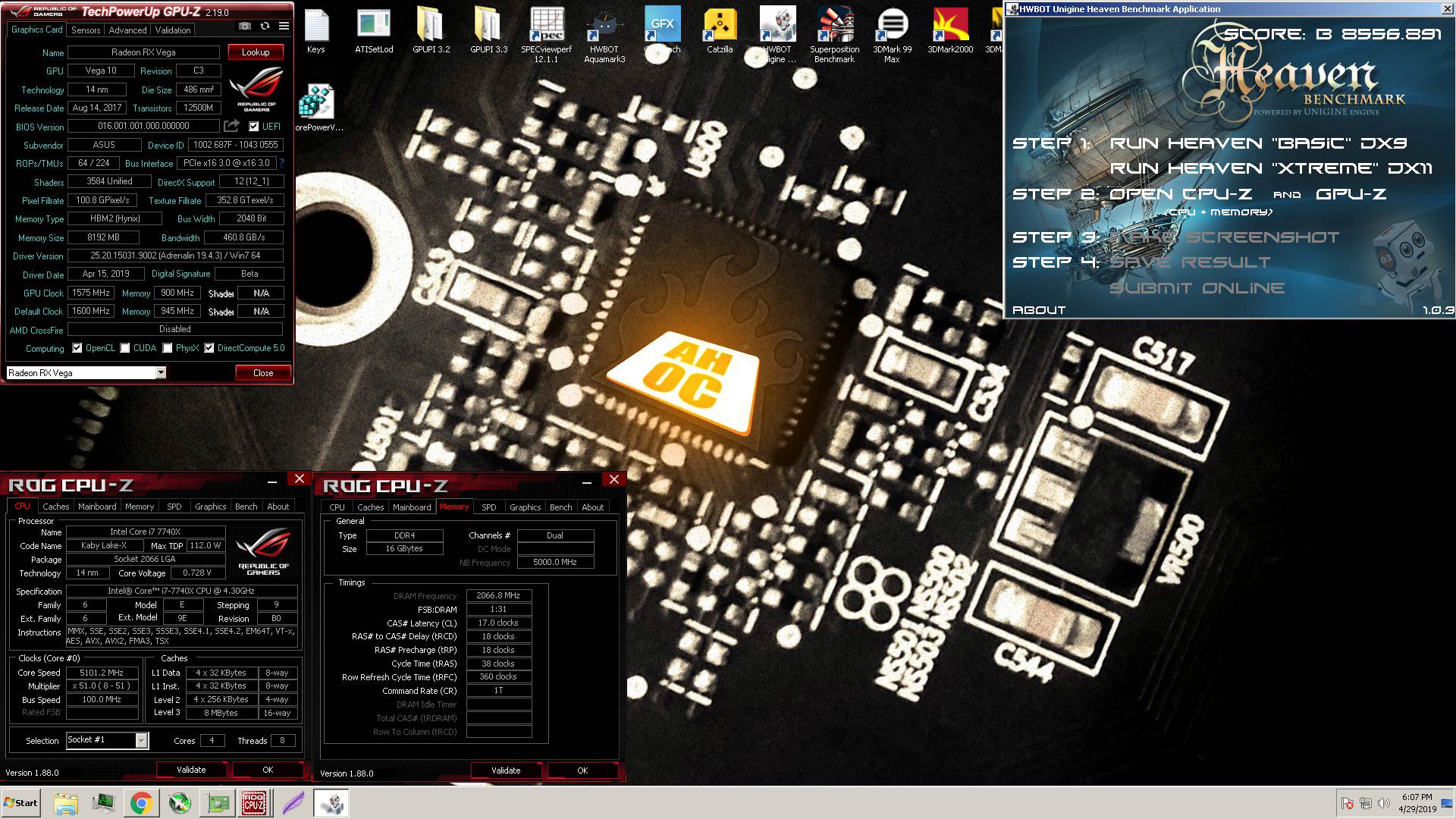Open the Bench tab in left CPU-Z window
The width and height of the screenshot is (1456, 819).
[246, 507]
